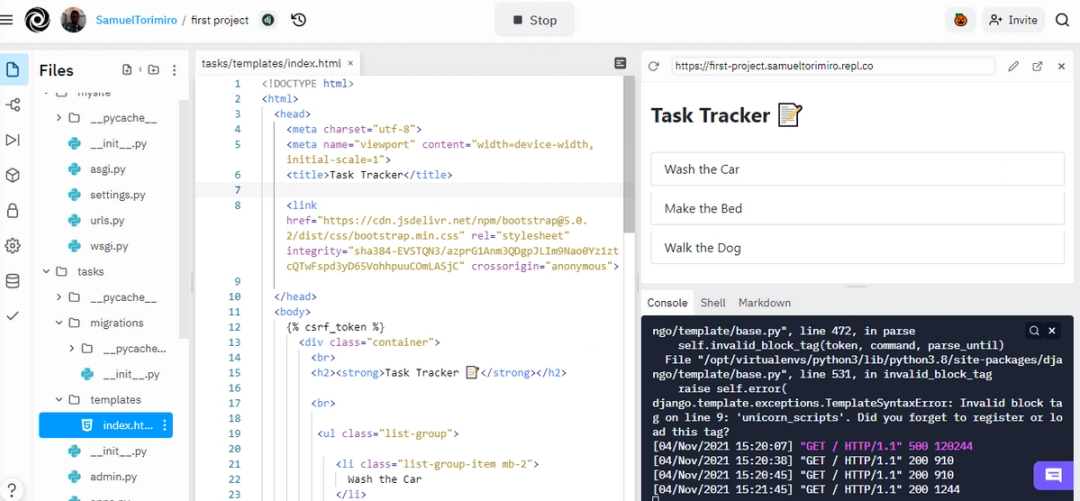Click the add new file icon

[x=127, y=70]
